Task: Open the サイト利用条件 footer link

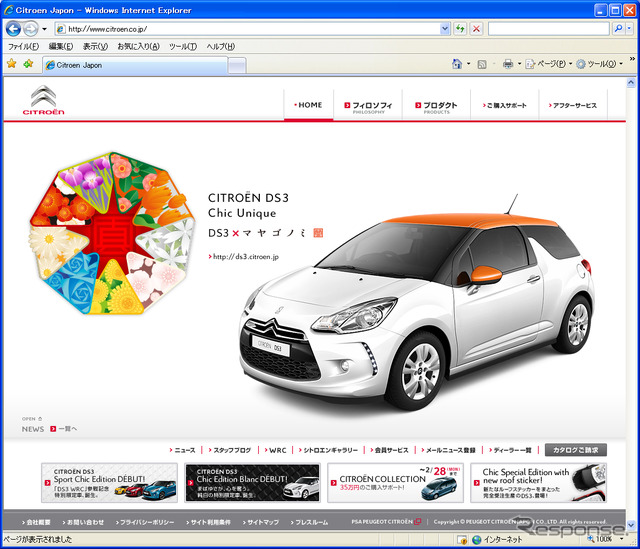Action: [209, 522]
